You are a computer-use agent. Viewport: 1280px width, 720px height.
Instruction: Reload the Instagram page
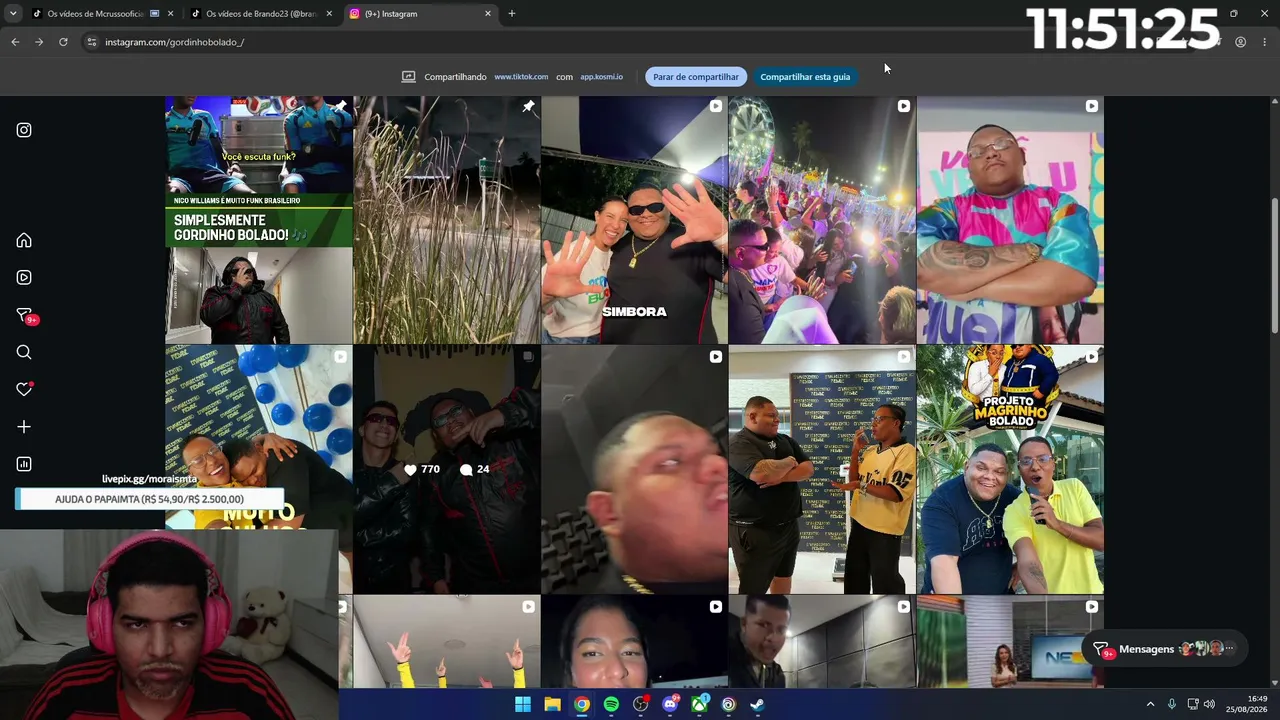pos(63,42)
